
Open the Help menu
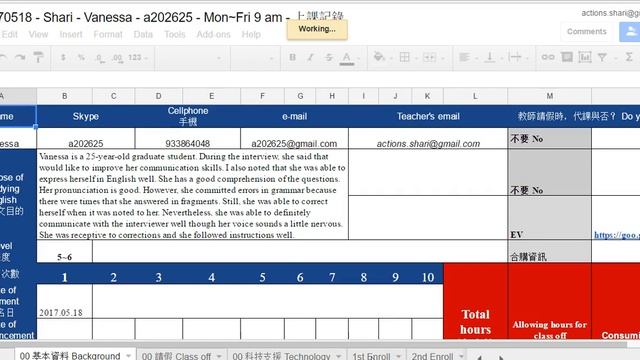(x=251, y=35)
